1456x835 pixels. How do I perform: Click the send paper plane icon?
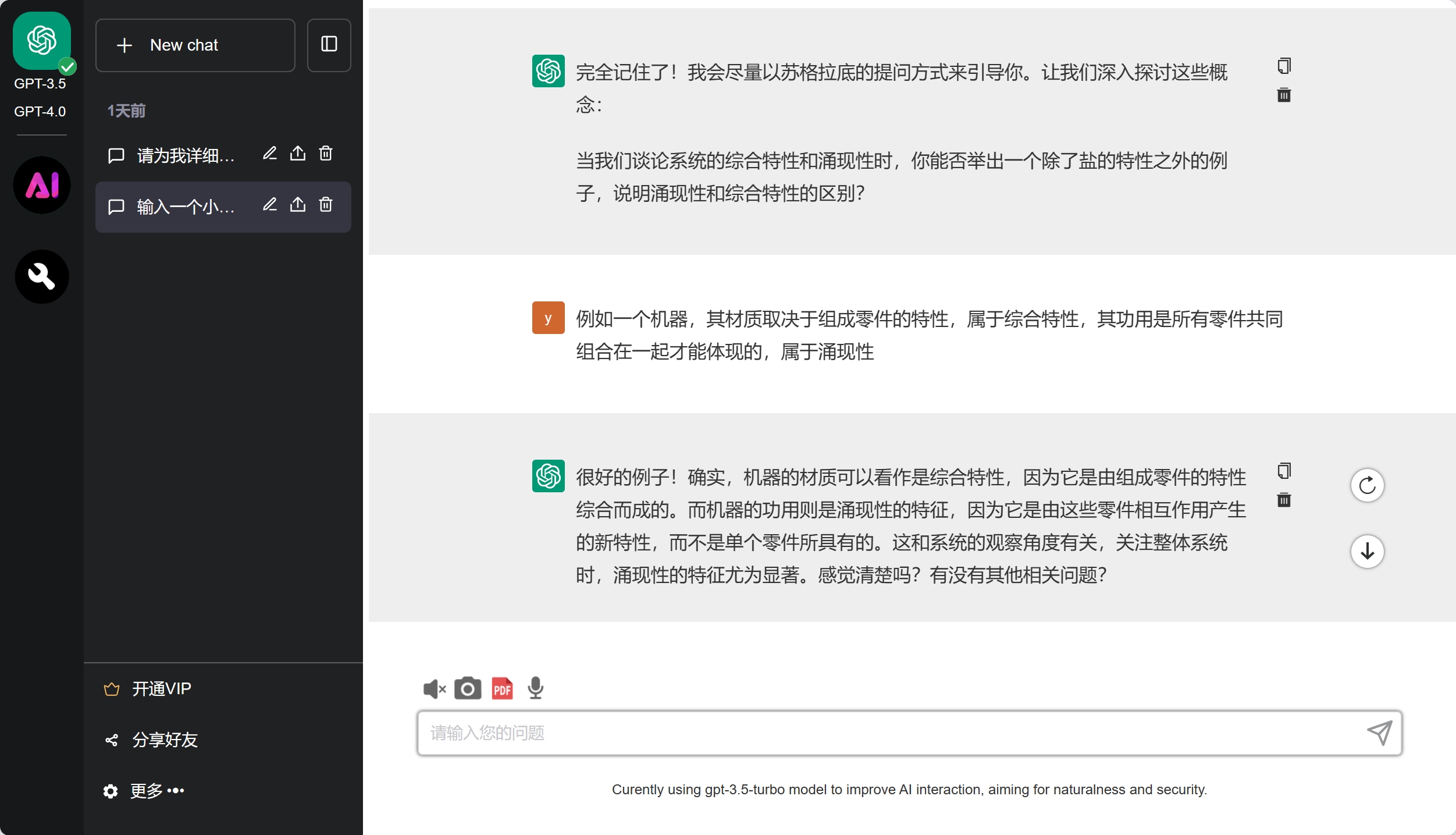[1379, 733]
